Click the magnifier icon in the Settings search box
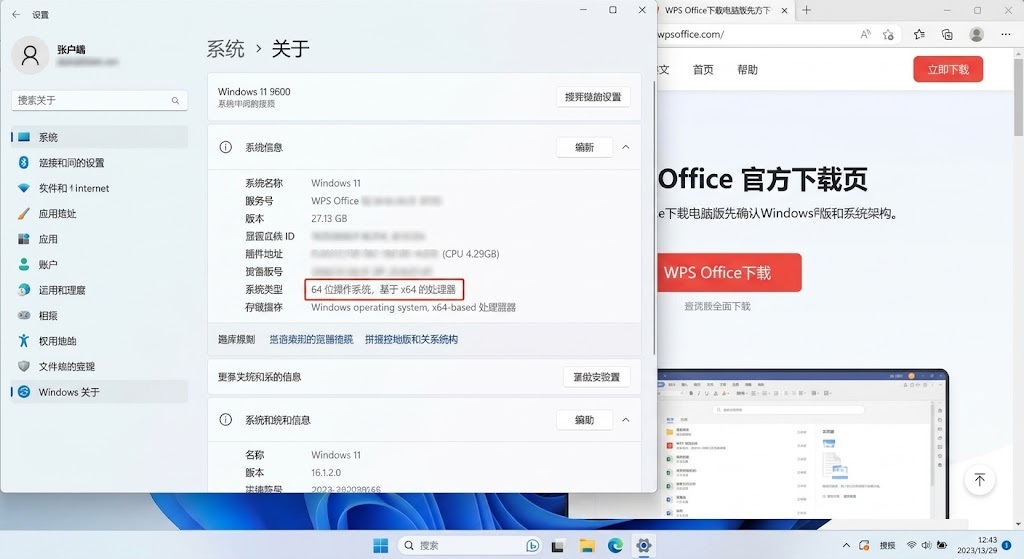 pos(175,101)
